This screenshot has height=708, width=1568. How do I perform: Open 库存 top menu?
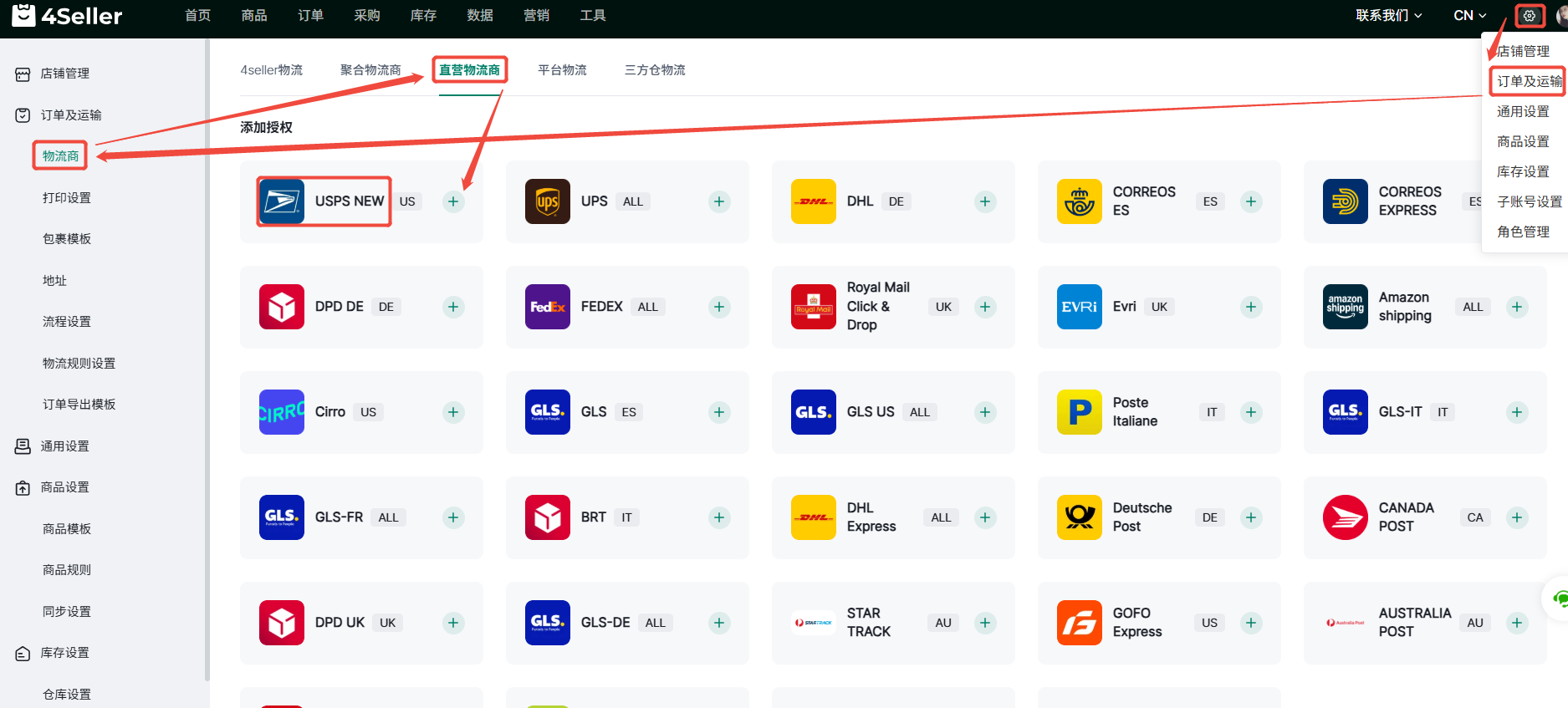coord(424,16)
